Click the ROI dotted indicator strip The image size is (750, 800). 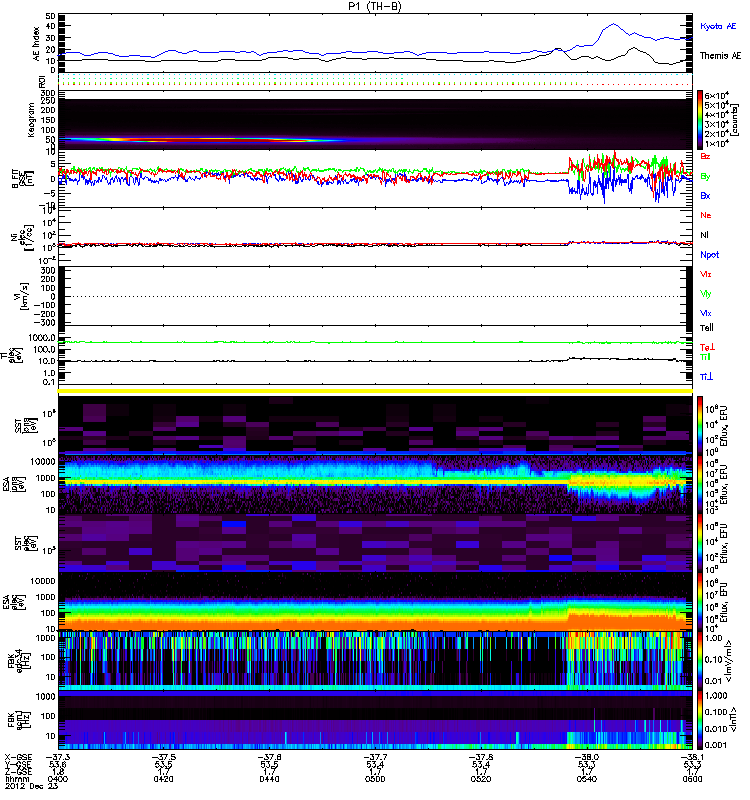pyautogui.click(x=375, y=80)
